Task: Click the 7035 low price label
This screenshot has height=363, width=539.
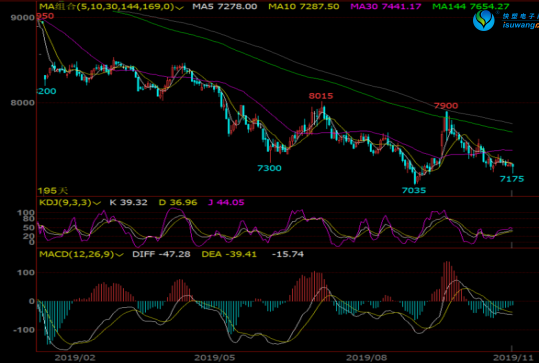Action: 414,190
